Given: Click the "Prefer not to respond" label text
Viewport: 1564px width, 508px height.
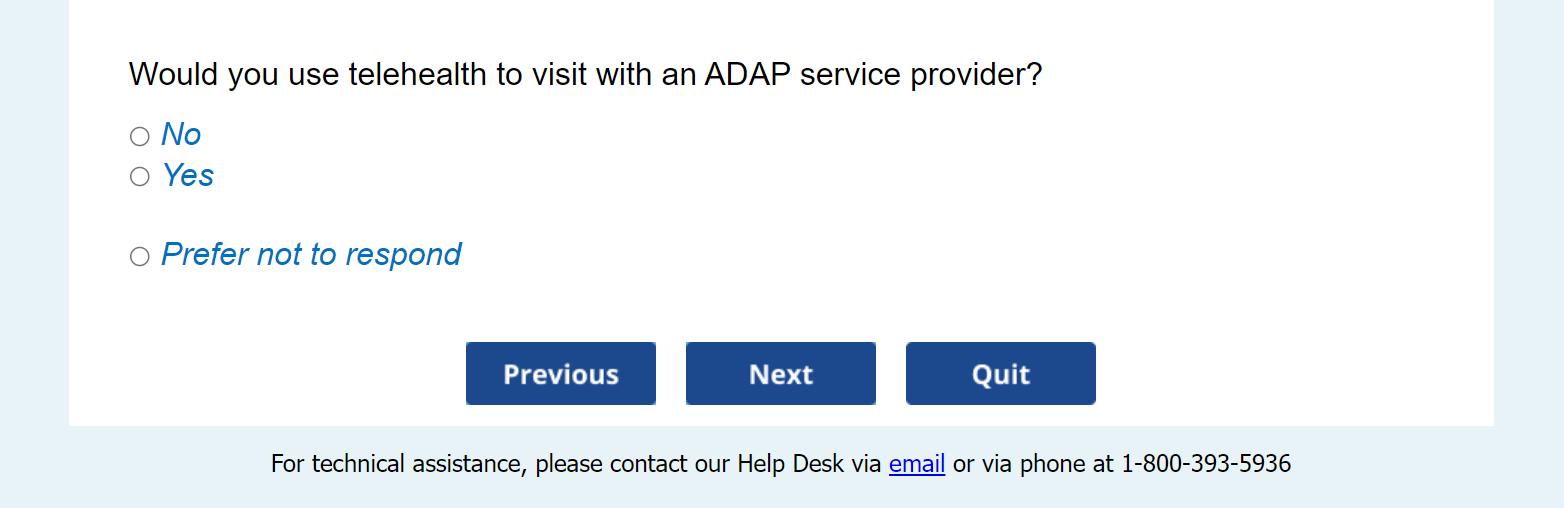Looking at the screenshot, I should pos(311,255).
